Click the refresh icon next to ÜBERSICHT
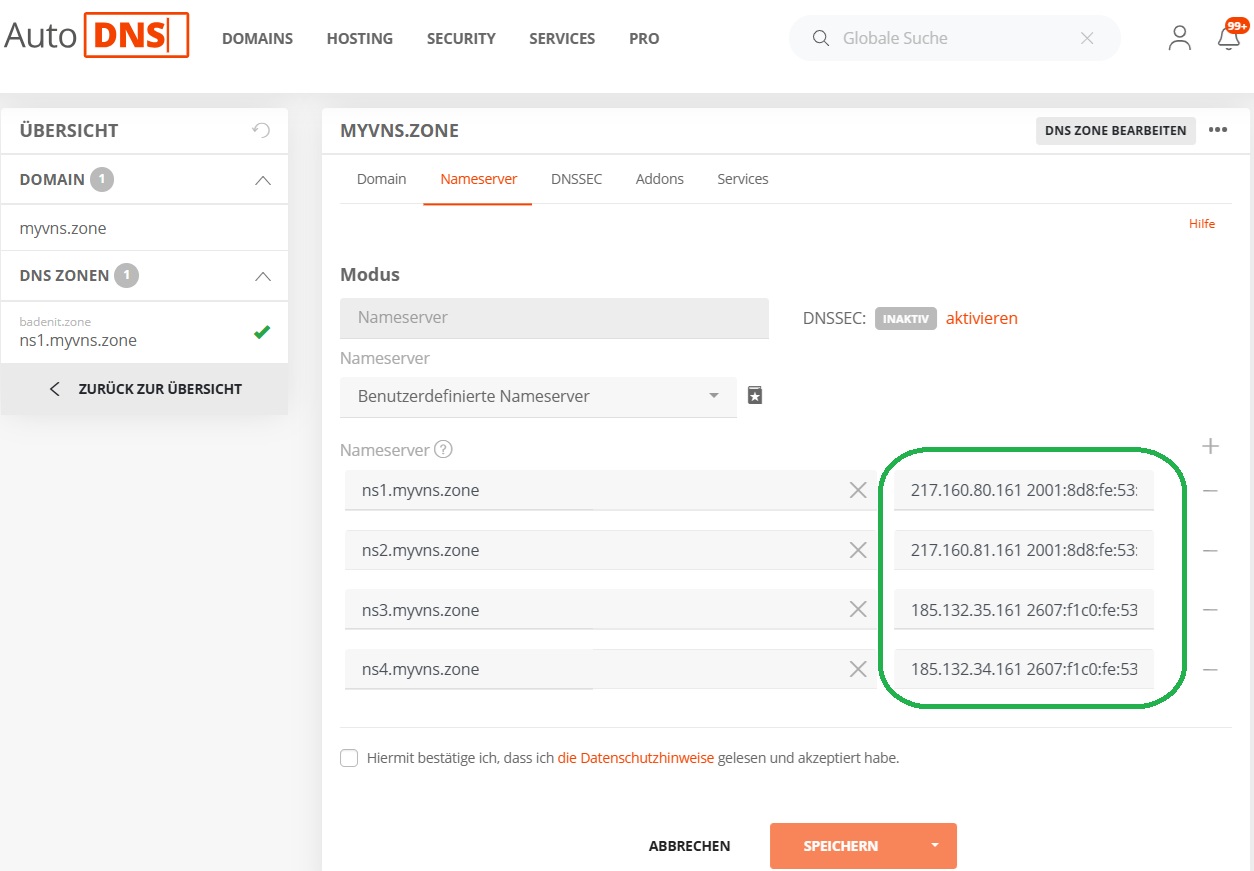Image resolution: width=1254 pixels, height=871 pixels. [261, 130]
